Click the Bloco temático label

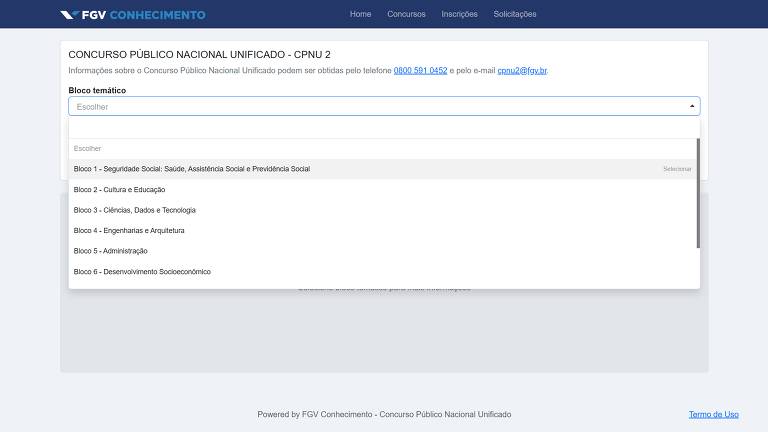(97, 90)
